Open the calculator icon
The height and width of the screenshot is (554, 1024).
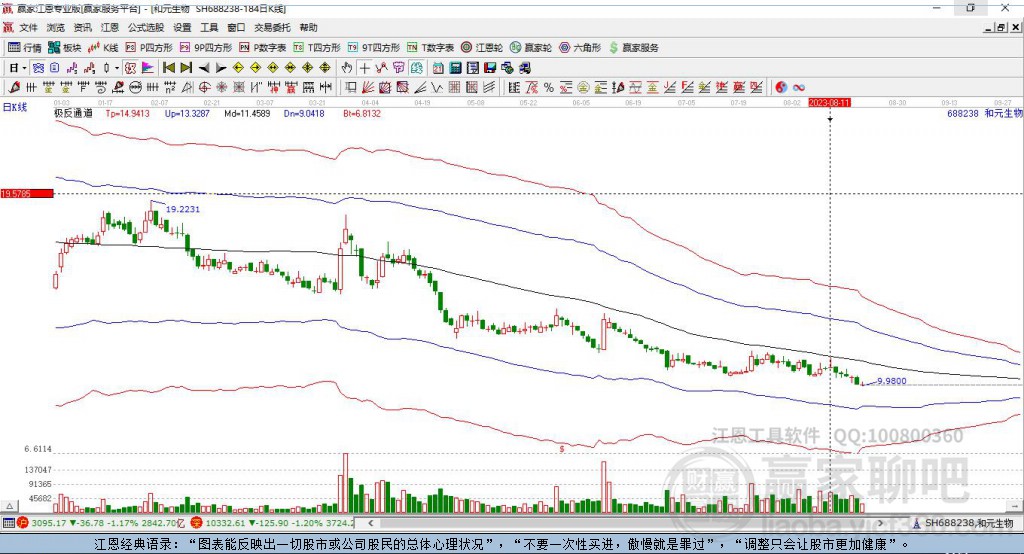[455, 68]
